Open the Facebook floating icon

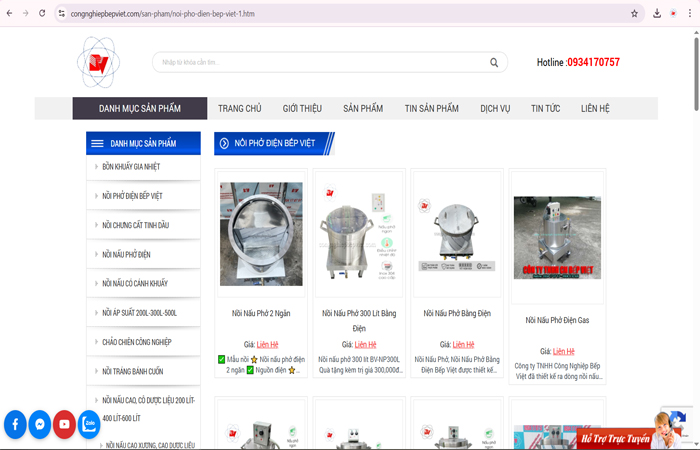[x=15, y=424]
